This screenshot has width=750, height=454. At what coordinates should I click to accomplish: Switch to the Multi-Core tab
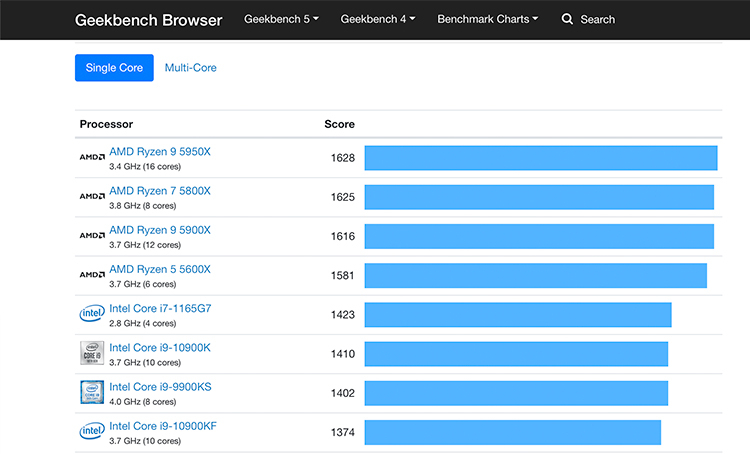(190, 68)
